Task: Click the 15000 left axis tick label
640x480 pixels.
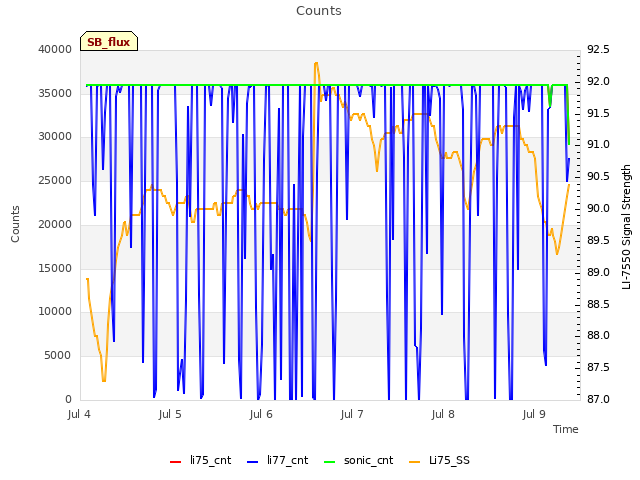Action: [55, 269]
